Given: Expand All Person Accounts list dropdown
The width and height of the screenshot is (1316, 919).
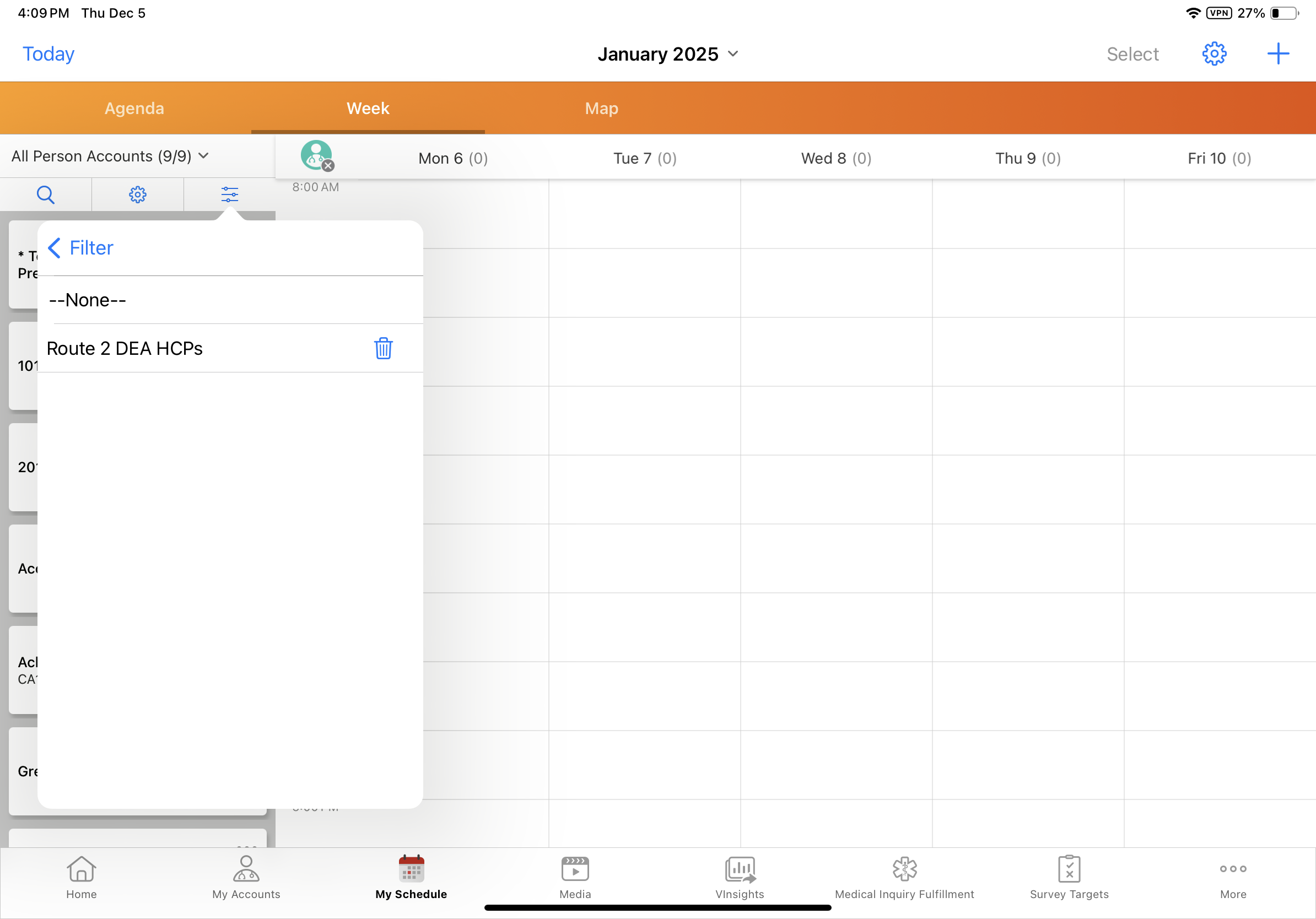Looking at the screenshot, I should [110, 156].
